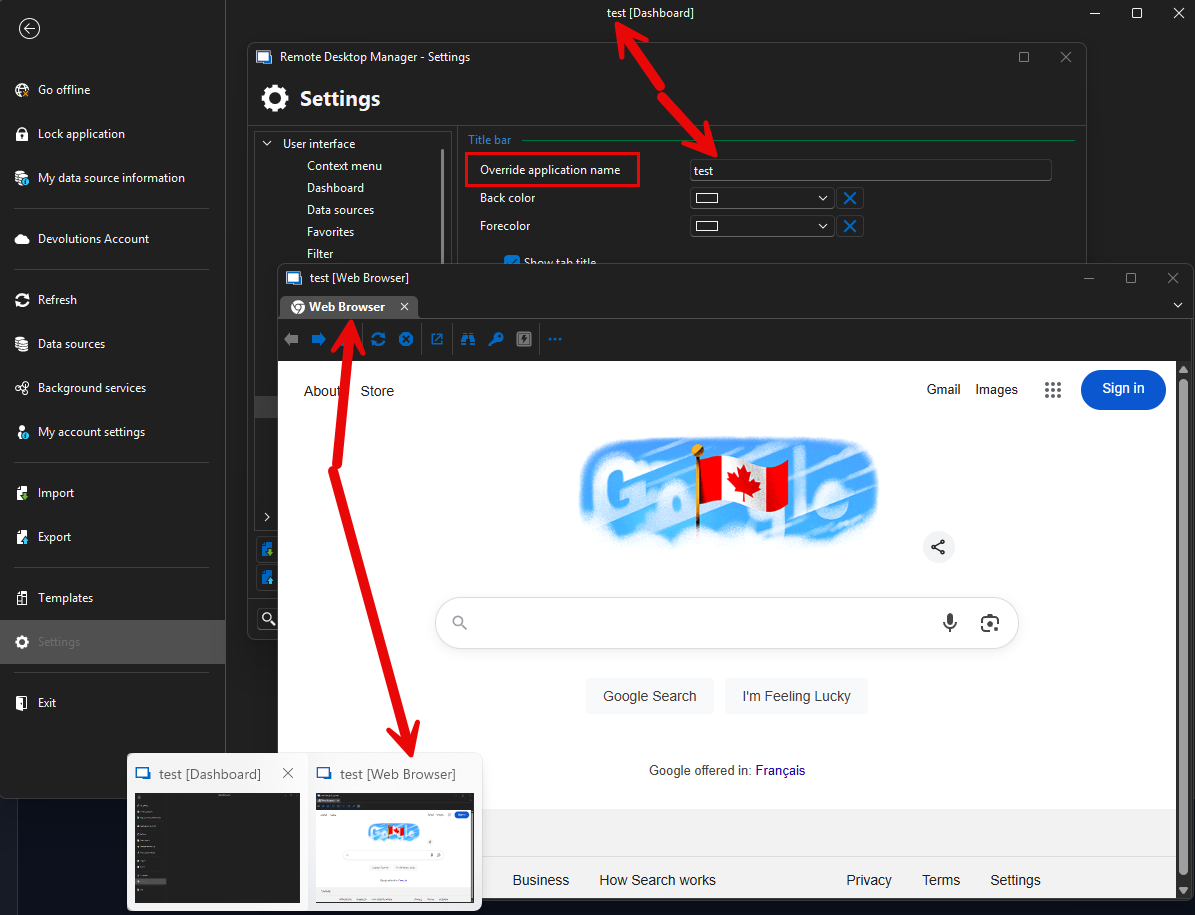This screenshot has width=1195, height=915.
Task: Open the Images link
Action: point(996,390)
